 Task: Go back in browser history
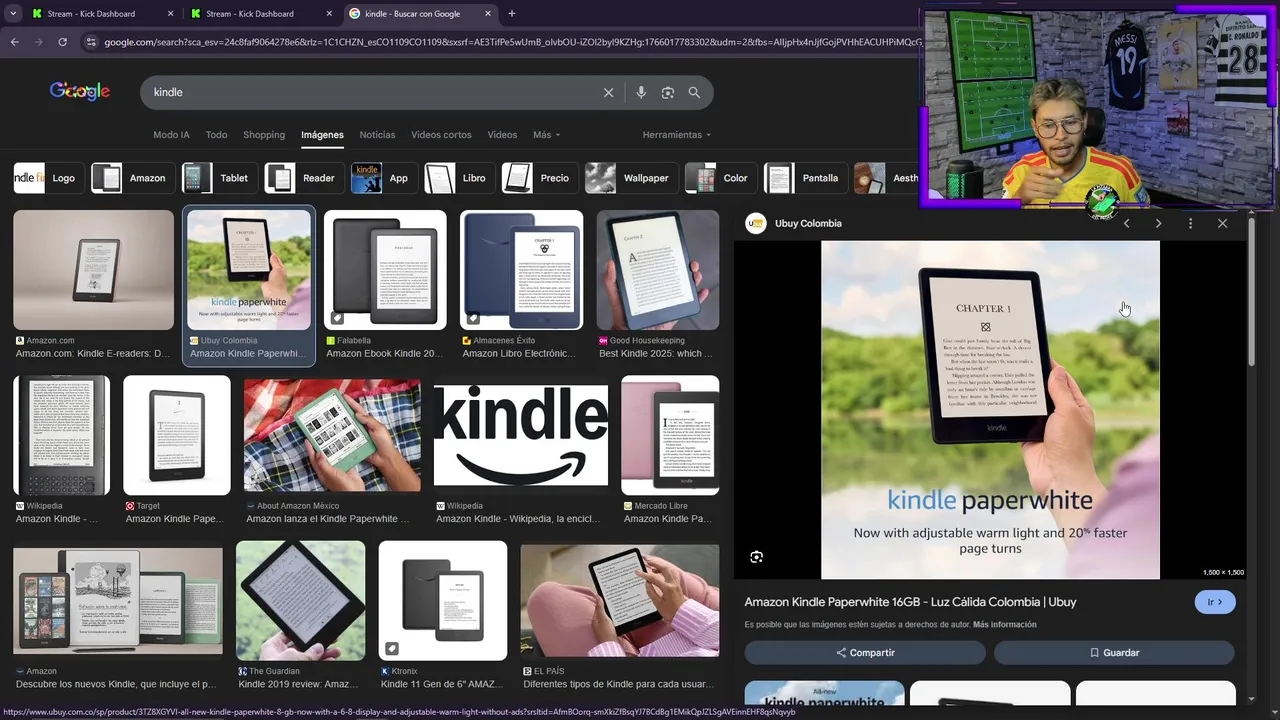(x=14, y=42)
